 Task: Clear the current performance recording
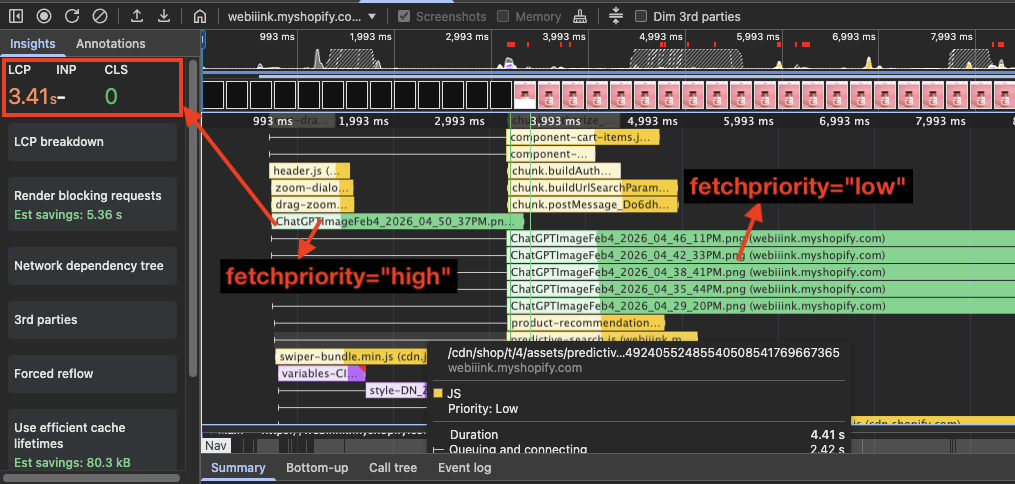pyautogui.click(x=99, y=17)
